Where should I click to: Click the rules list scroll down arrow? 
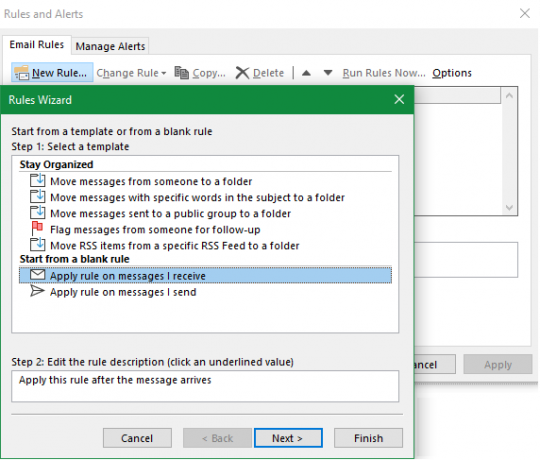click(509, 207)
